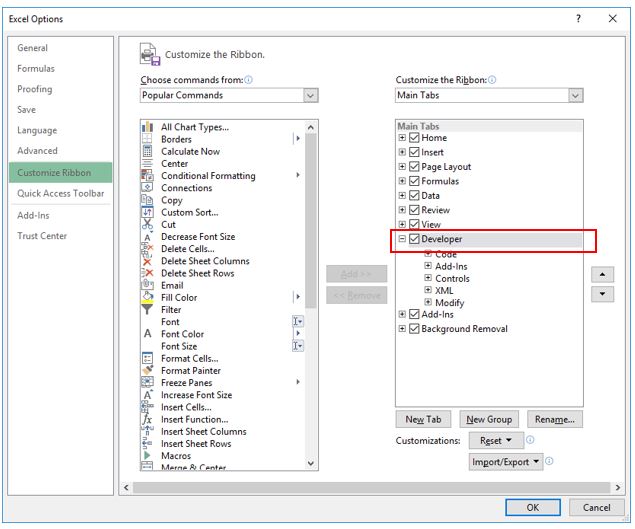Expand the Home tab node
The image size is (635, 529).
pos(402,138)
